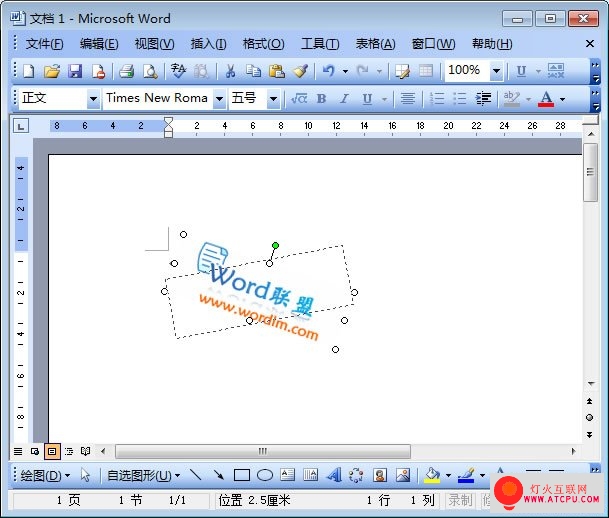
Task: Open the 100% zoom dropdown
Action: (x=496, y=71)
